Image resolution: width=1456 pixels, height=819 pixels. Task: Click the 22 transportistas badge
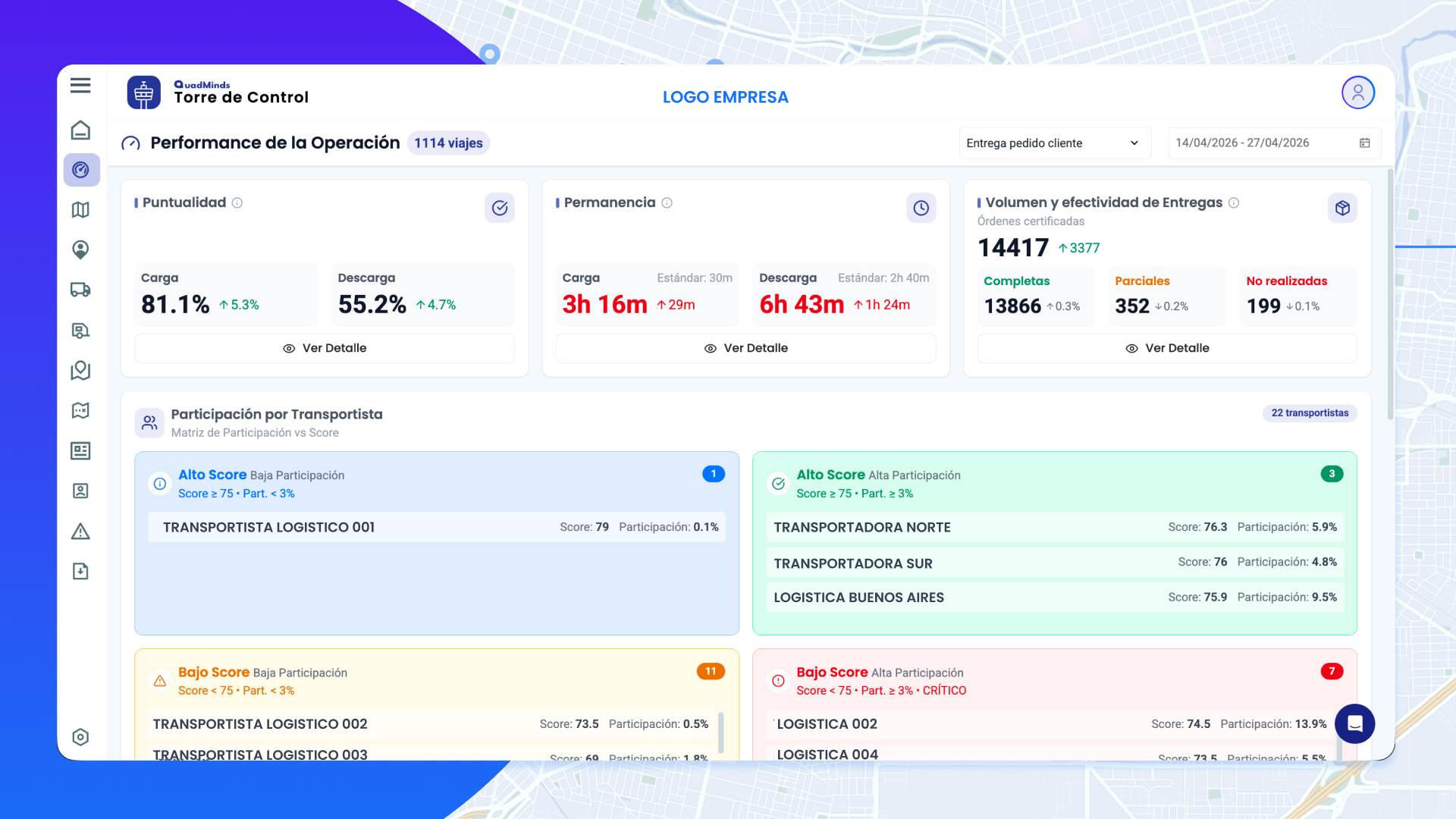point(1310,413)
